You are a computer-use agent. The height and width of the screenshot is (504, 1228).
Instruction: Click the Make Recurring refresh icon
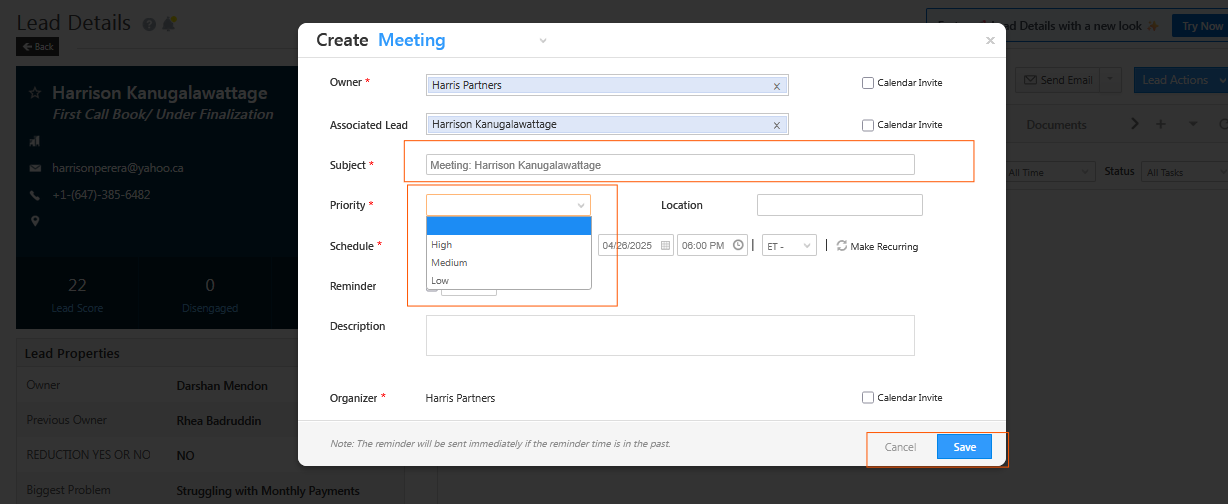click(842, 246)
